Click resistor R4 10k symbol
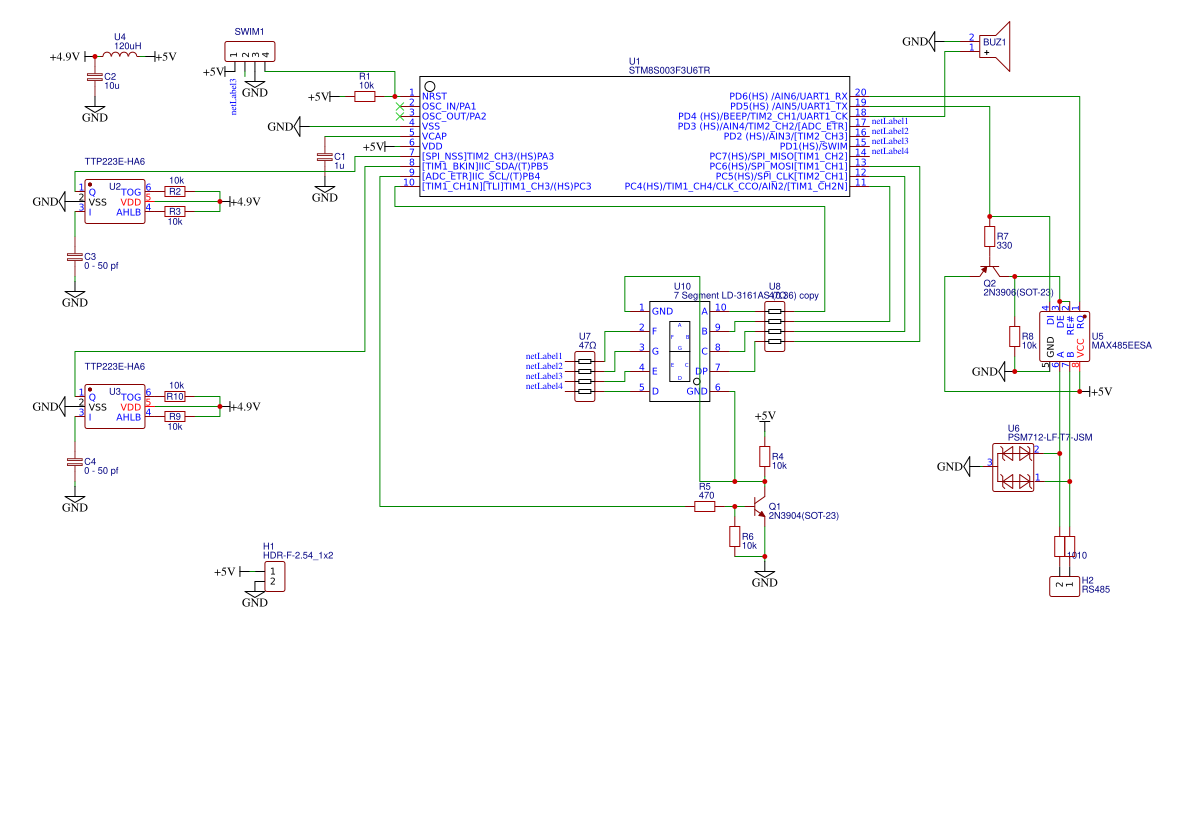This screenshot has height=827, width=1179. coord(765,456)
